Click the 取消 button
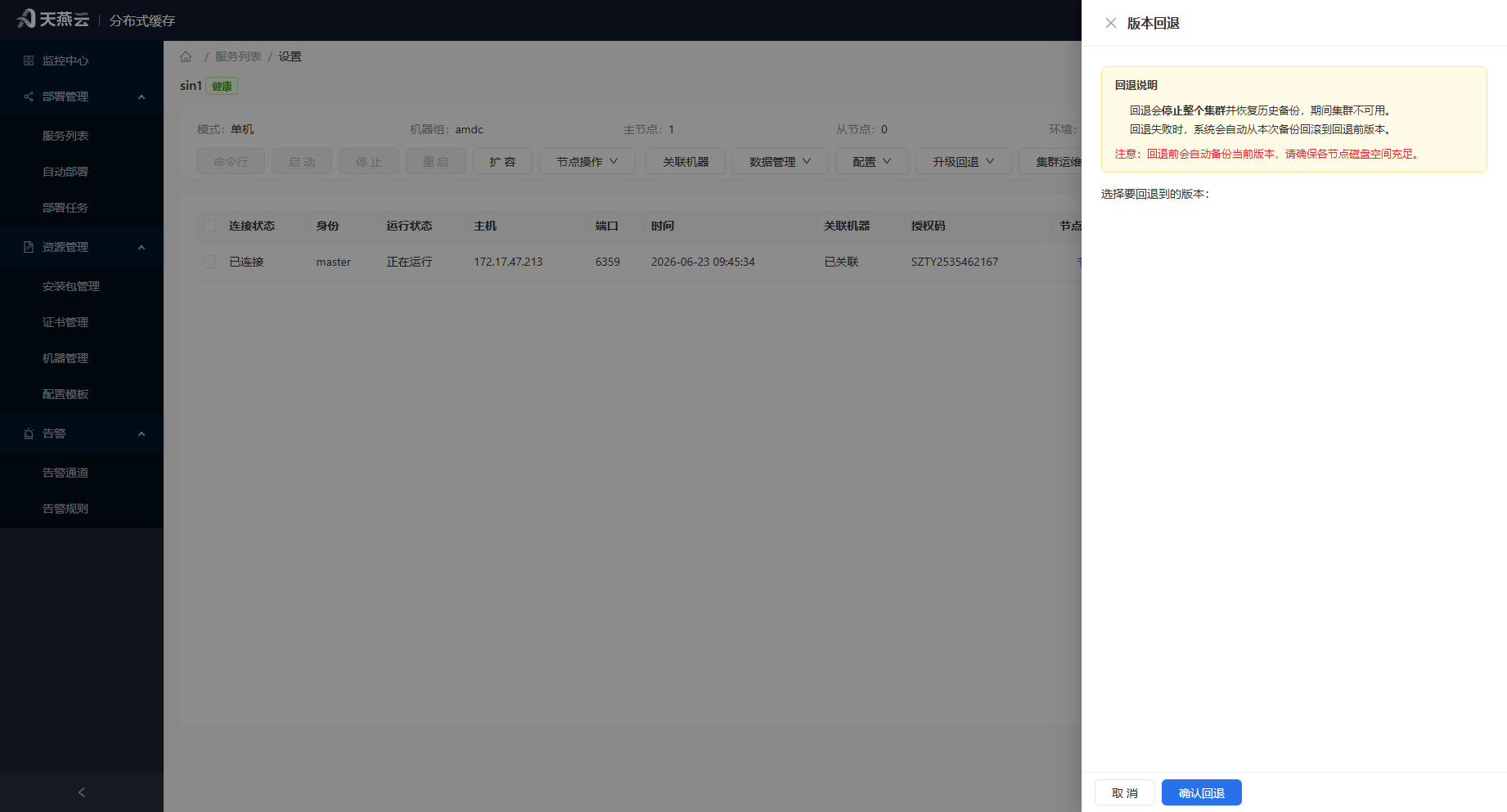Image resolution: width=1507 pixels, height=812 pixels. [1125, 792]
